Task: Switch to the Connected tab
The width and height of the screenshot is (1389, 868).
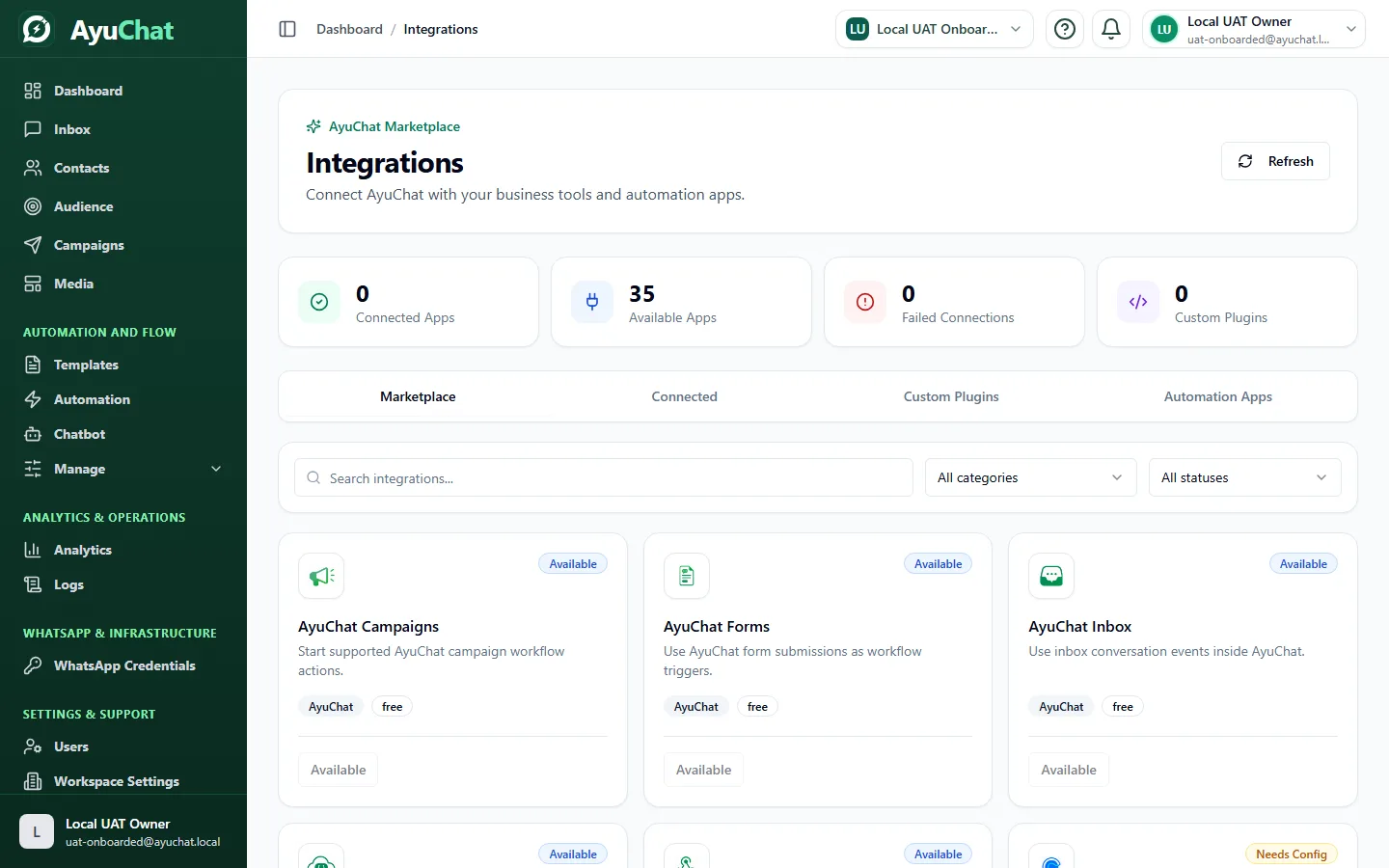Action: click(x=684, y=396)
